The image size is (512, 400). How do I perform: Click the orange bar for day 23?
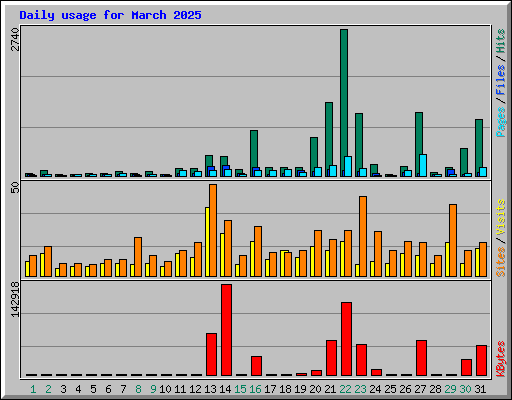click(363, 236)
